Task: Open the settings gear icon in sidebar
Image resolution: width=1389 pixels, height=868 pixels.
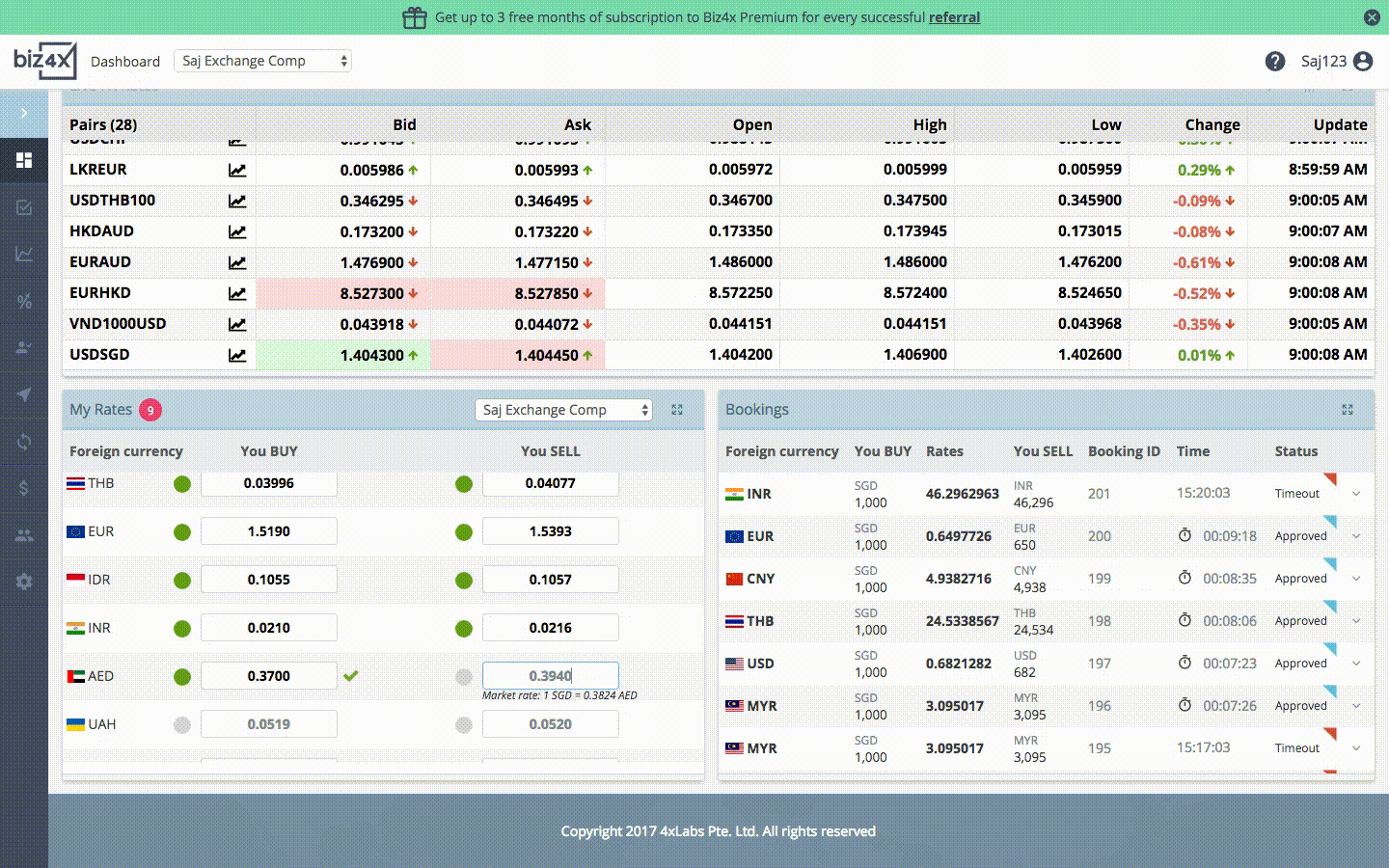Action: click(x=24, y=582)
